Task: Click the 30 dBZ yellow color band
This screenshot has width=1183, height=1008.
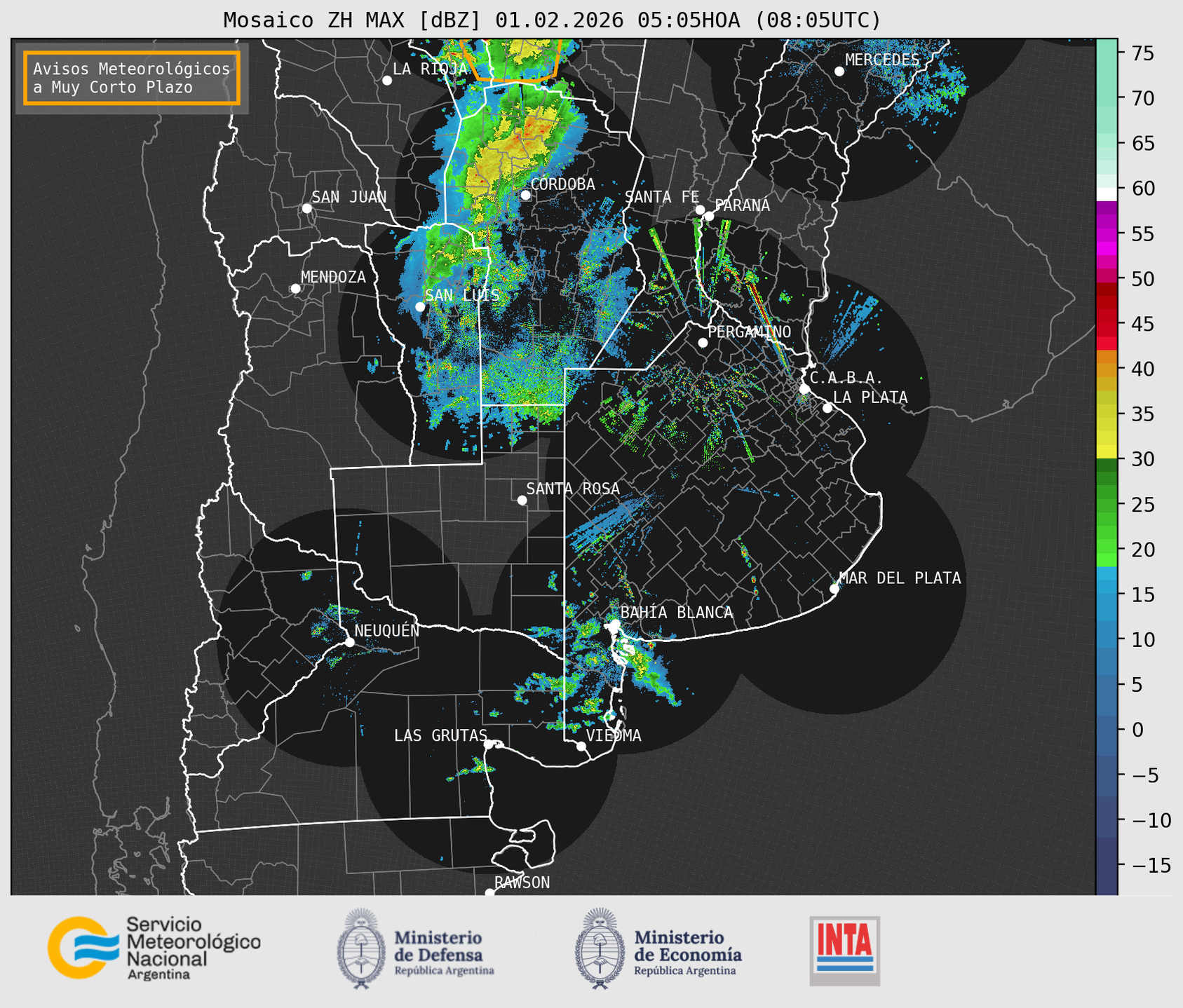Action: tap(1107, 453)
